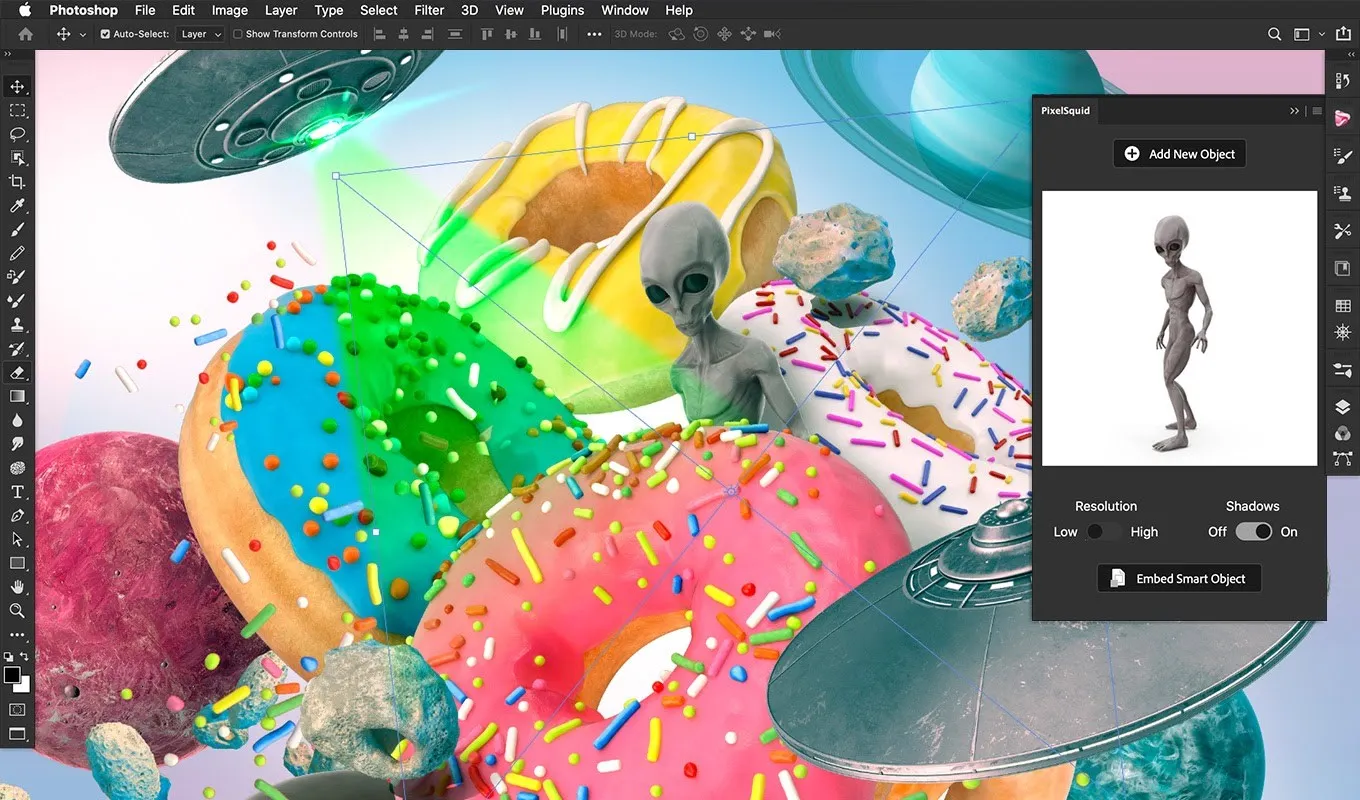
Task: Select the Object Selection tool
Action: (x=17, y=158)
